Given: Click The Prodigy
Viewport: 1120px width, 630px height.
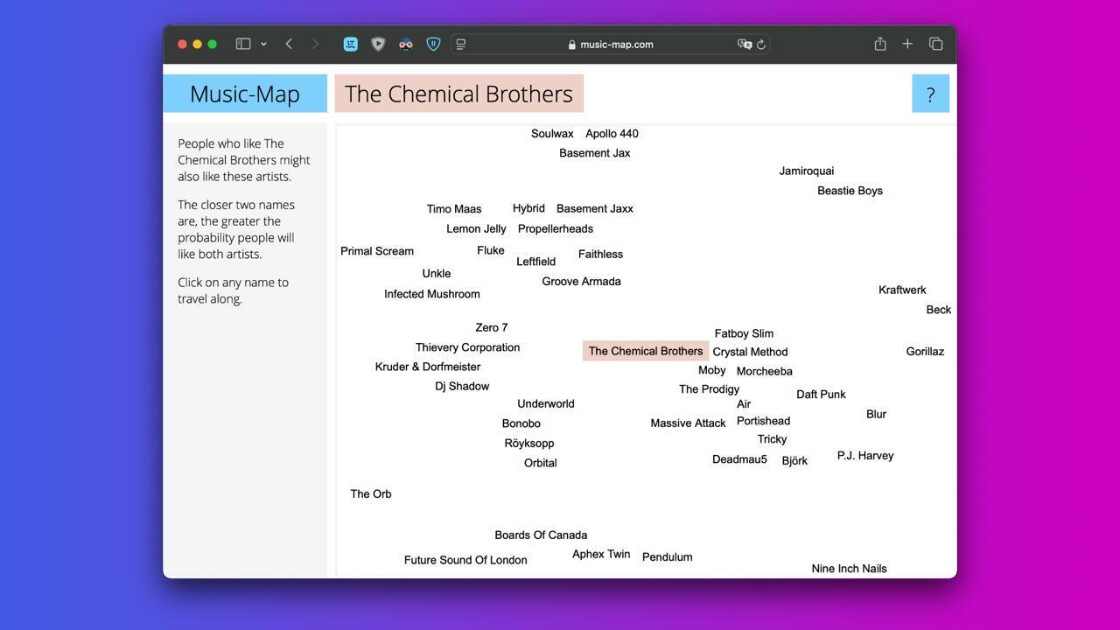Looking at the screenshot, I should coord(709,389).
